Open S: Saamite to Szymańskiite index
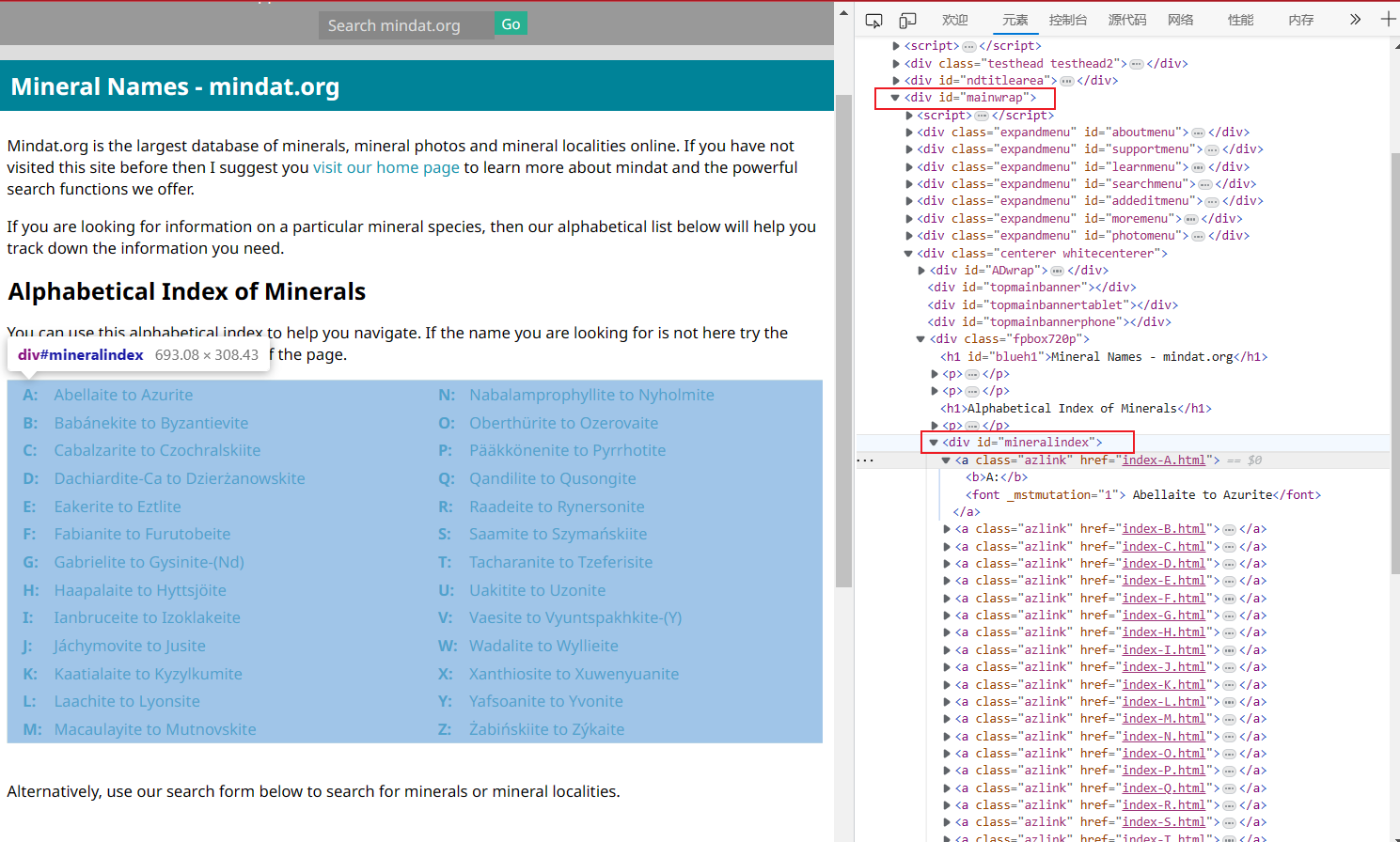Image resolution: width=1400 pixels, height=842 pixels. 543,534
